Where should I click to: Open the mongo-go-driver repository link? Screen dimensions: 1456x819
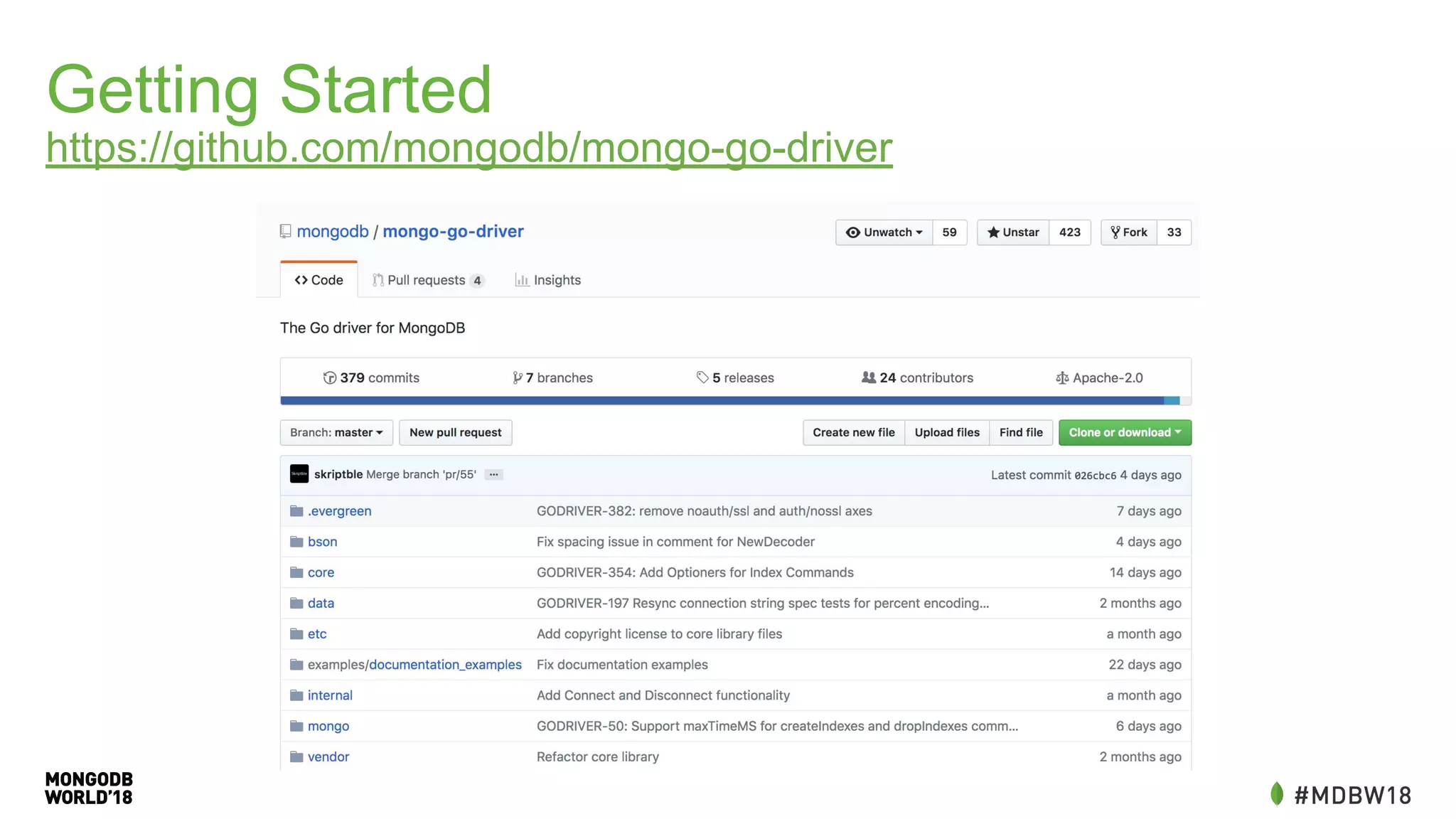pyautogui.click(x=453, y=232)
